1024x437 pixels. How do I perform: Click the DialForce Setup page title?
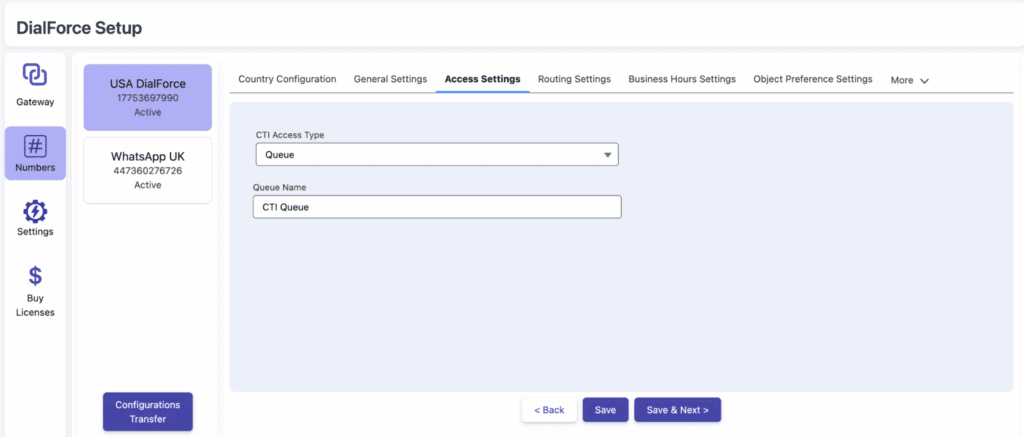[79, 28]
